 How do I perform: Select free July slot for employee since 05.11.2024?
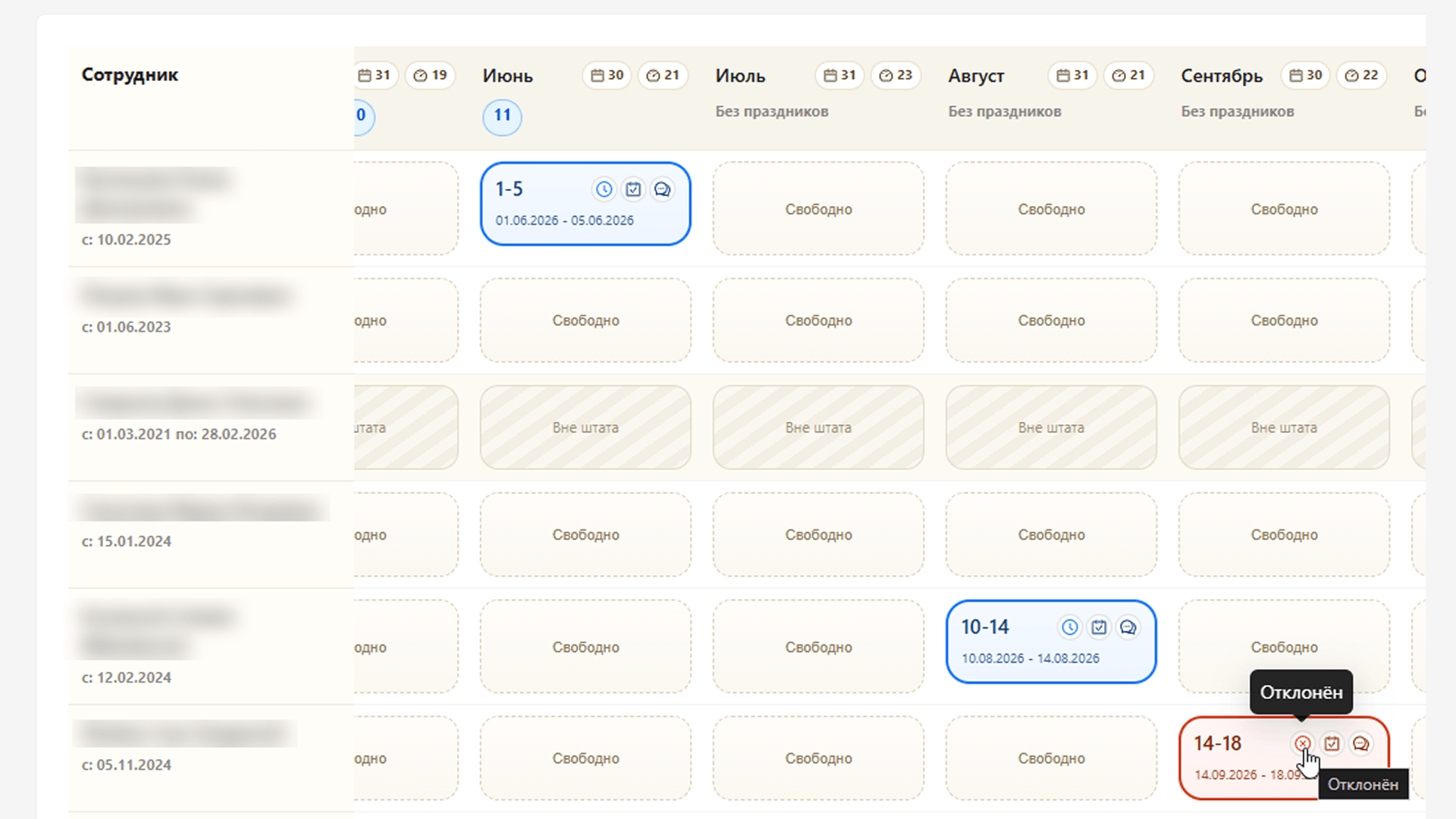tap(818, 758)
